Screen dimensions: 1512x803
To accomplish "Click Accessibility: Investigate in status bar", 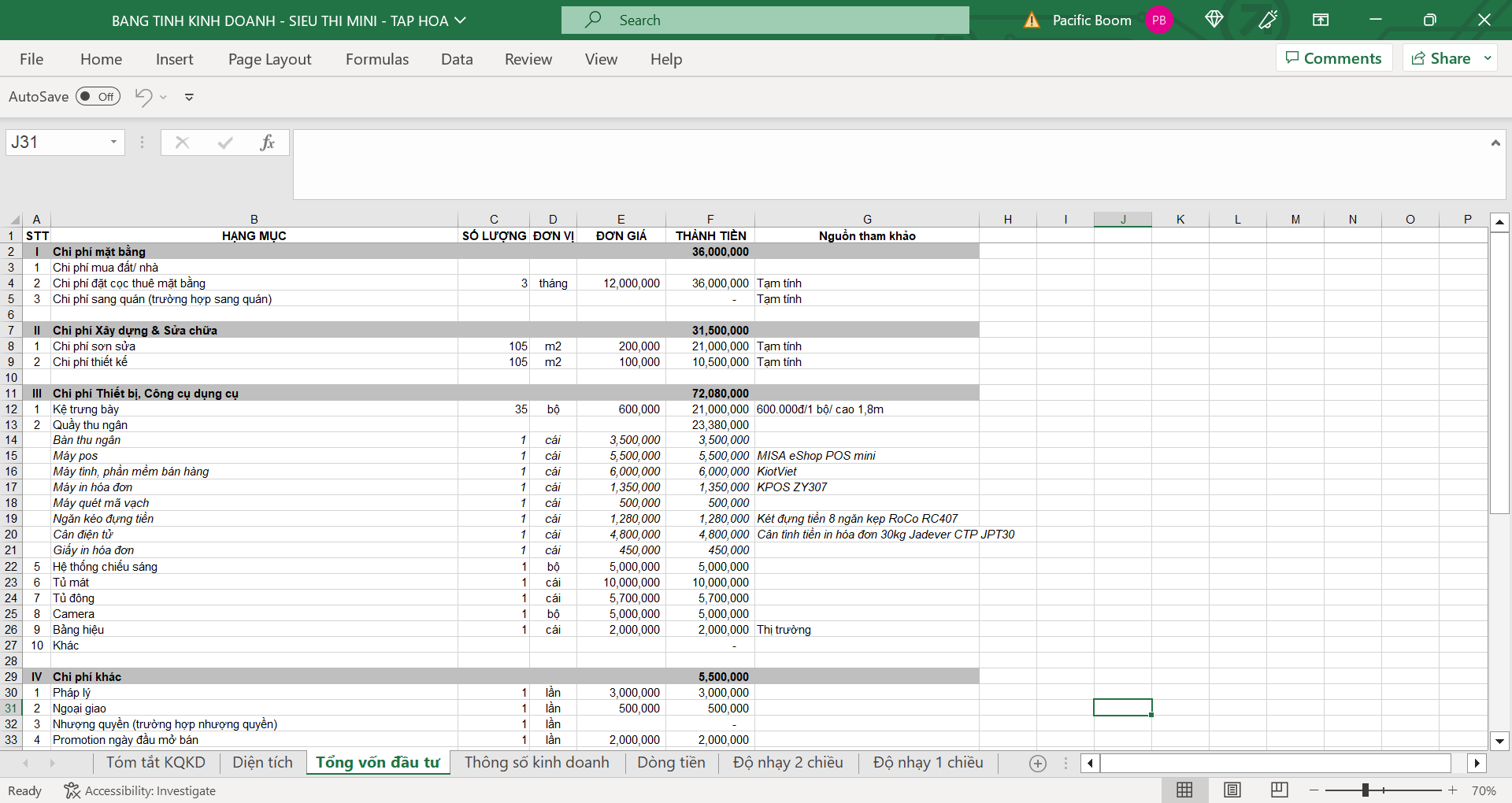I will 140,790.
